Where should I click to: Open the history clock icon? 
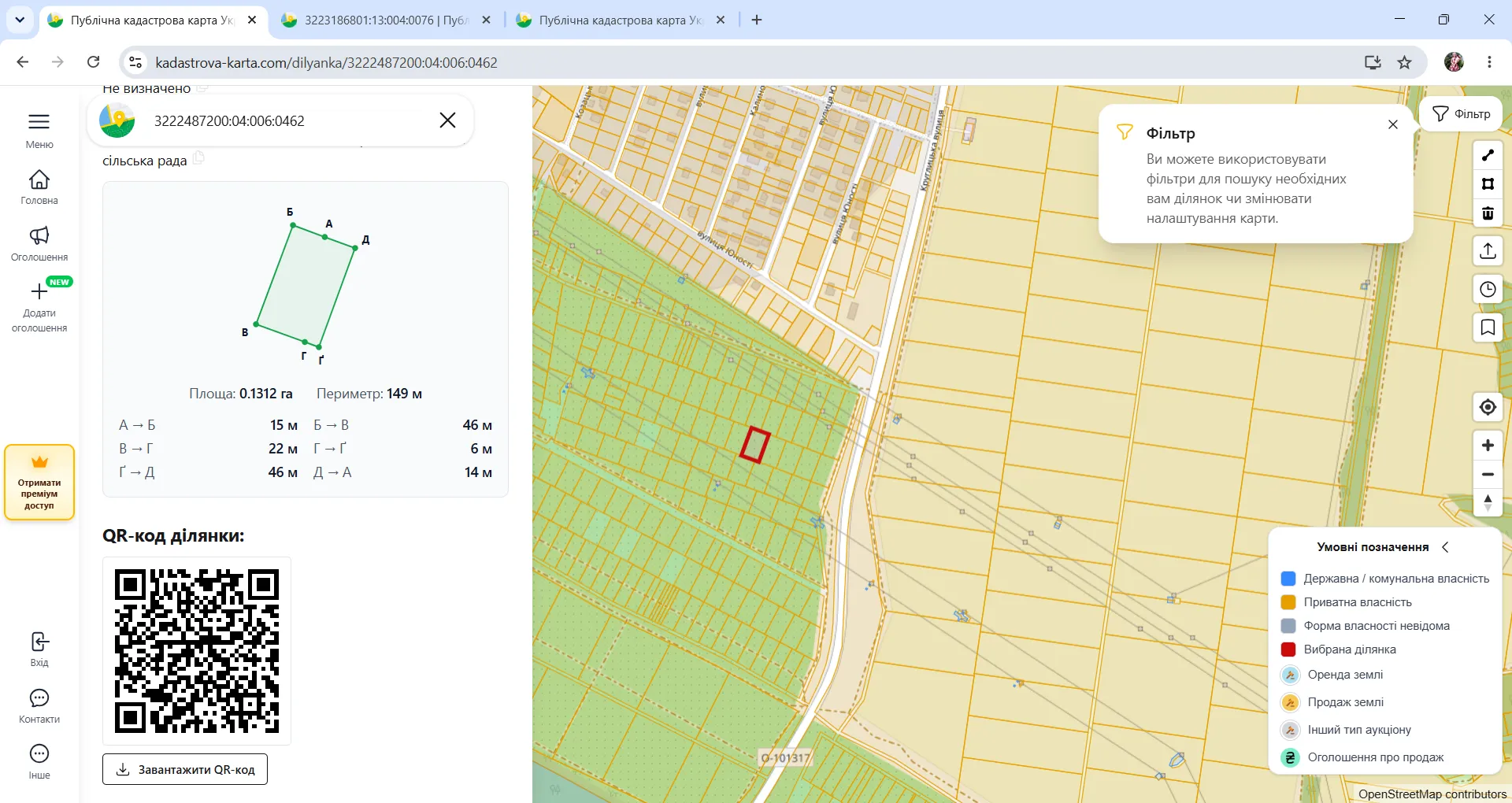(x=1488, y=290)
